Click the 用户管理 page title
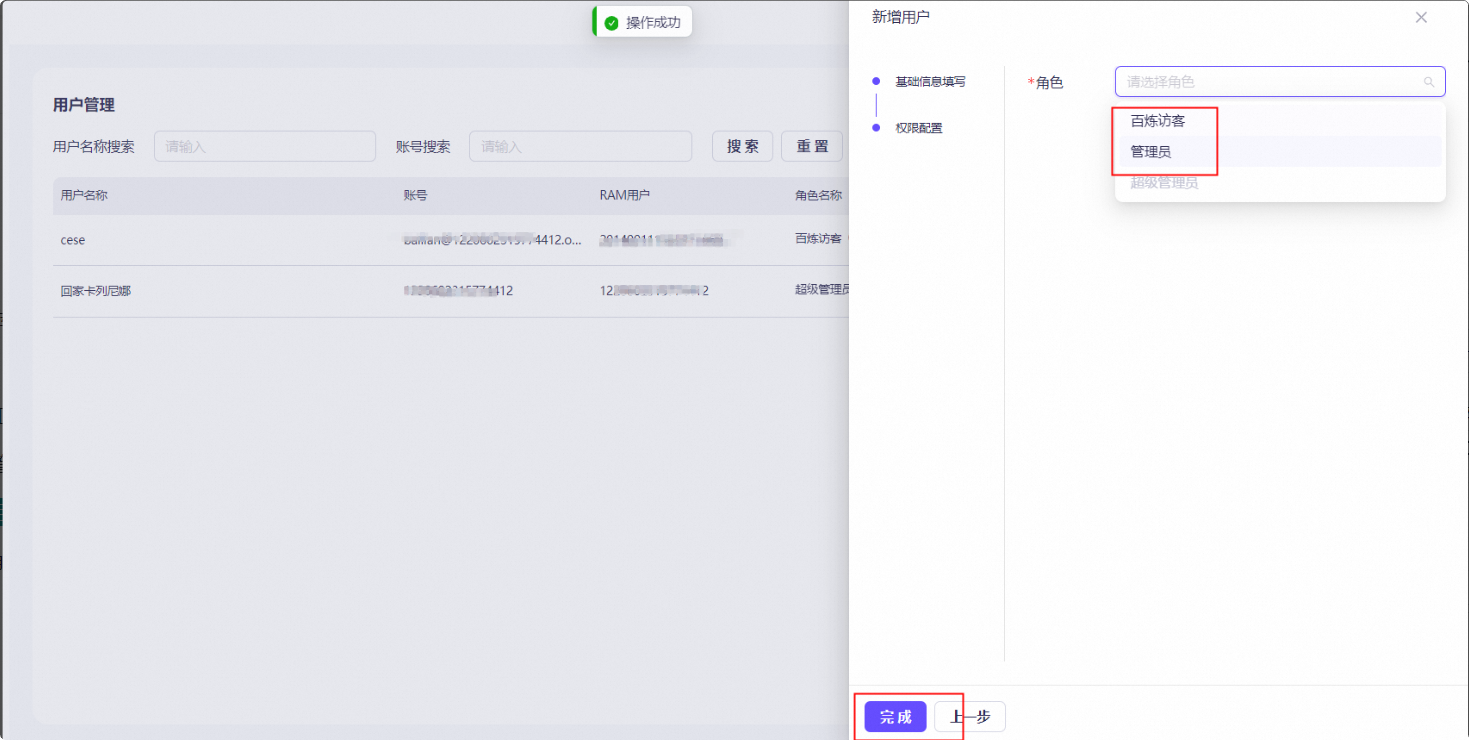Image resolution: width=1469 pixels, height=740 pixels. pos(84,105)
